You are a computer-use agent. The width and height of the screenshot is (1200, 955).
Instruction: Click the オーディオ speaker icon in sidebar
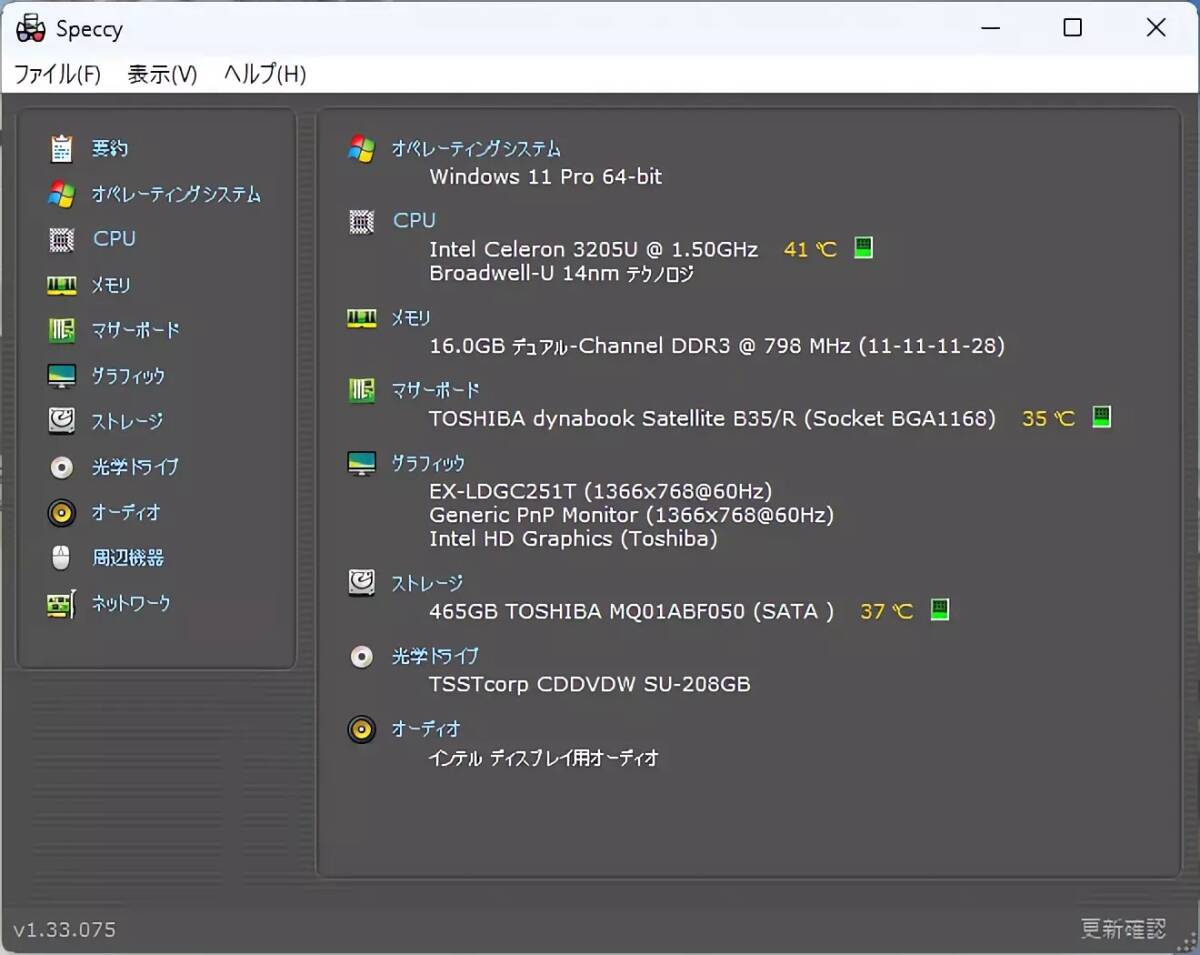coord(62,513)
